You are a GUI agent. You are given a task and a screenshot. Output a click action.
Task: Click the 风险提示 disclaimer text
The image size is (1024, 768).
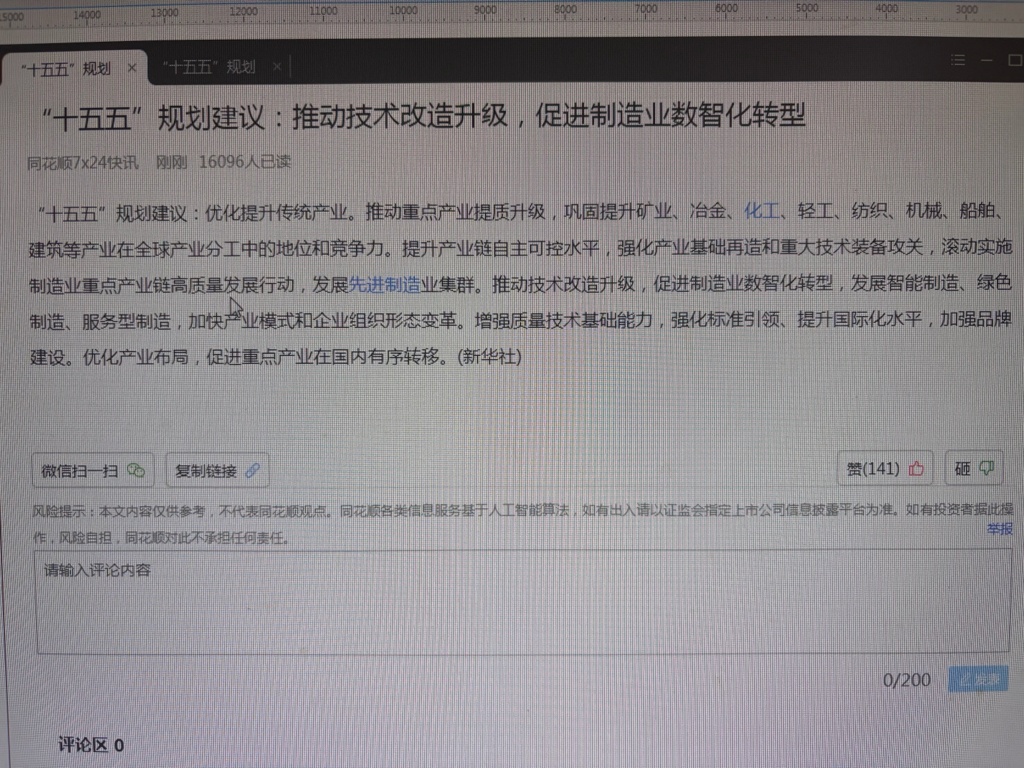(522, 524)
